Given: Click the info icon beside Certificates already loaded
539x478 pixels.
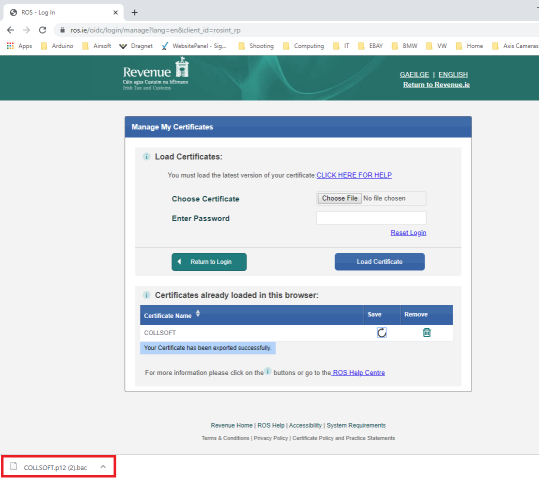Looking at the screenshot, I should click(146, 295).
